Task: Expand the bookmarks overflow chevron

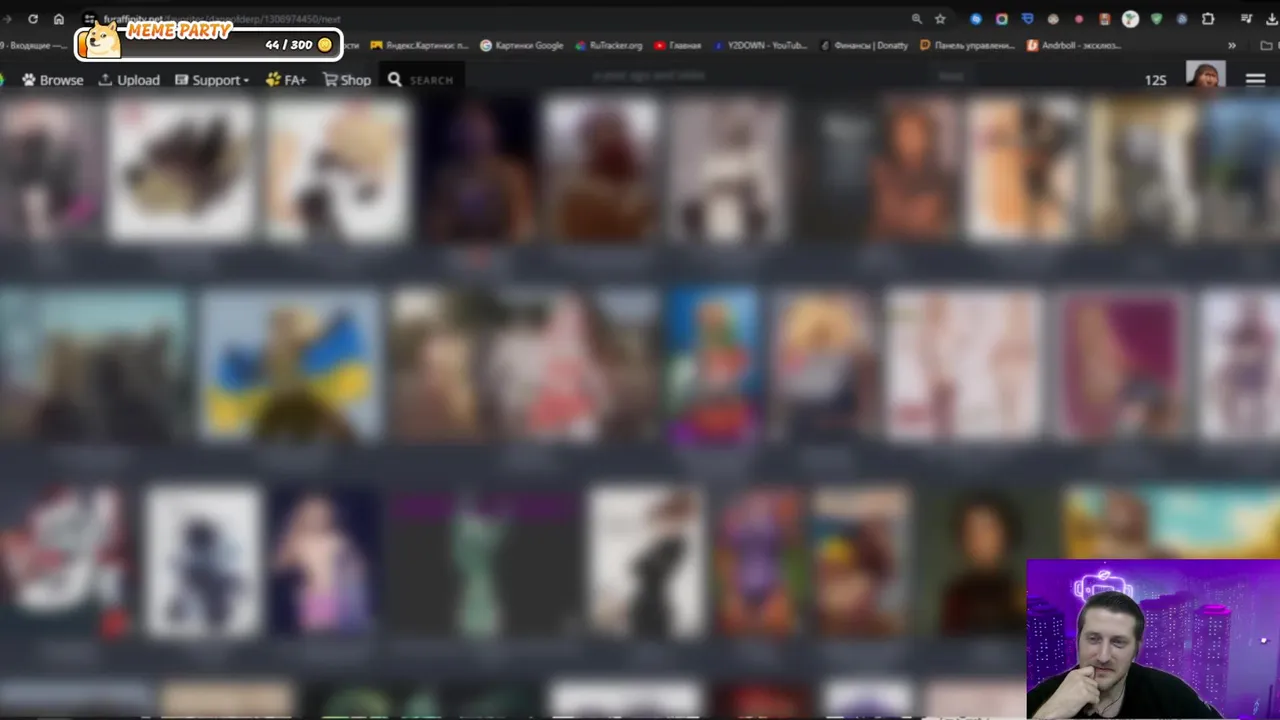Action: 1232,45
